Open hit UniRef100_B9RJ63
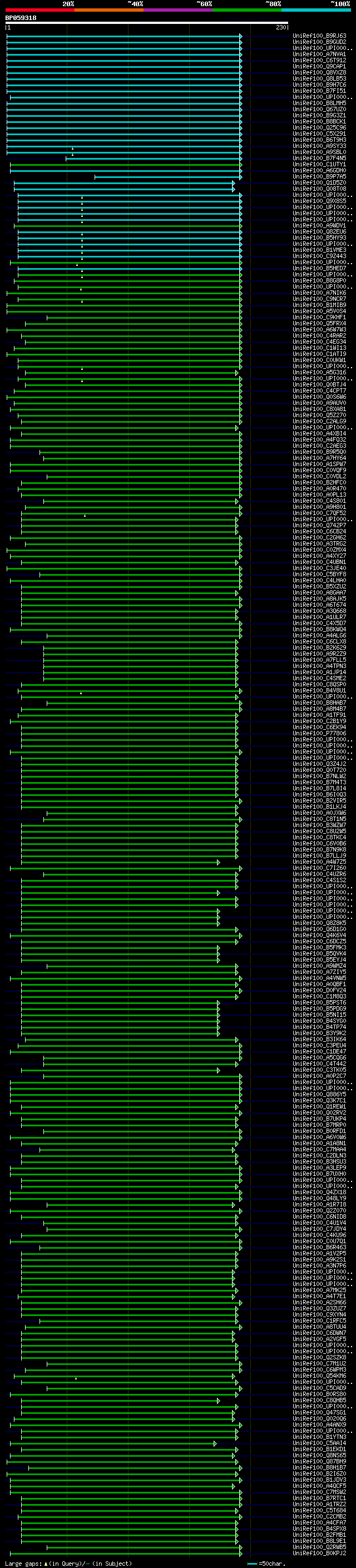Image resolution: width=356 pixels, height=1568 pixels. click(319, 36)
